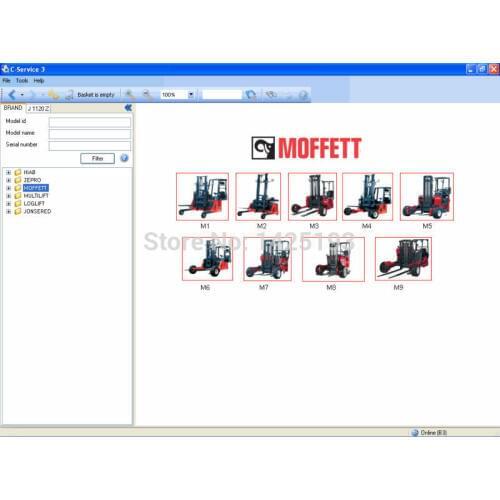Open the File menu
This screenshot has height=500, width=500.
(7, 81)
